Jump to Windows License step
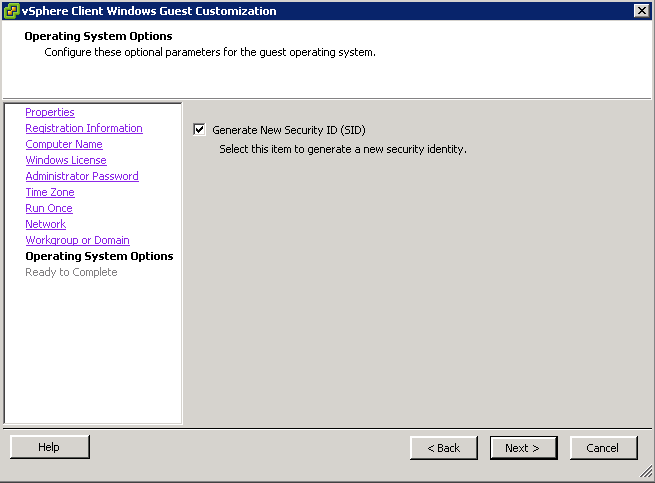This screenshot has height=483, width=655. tap(66, 160)
